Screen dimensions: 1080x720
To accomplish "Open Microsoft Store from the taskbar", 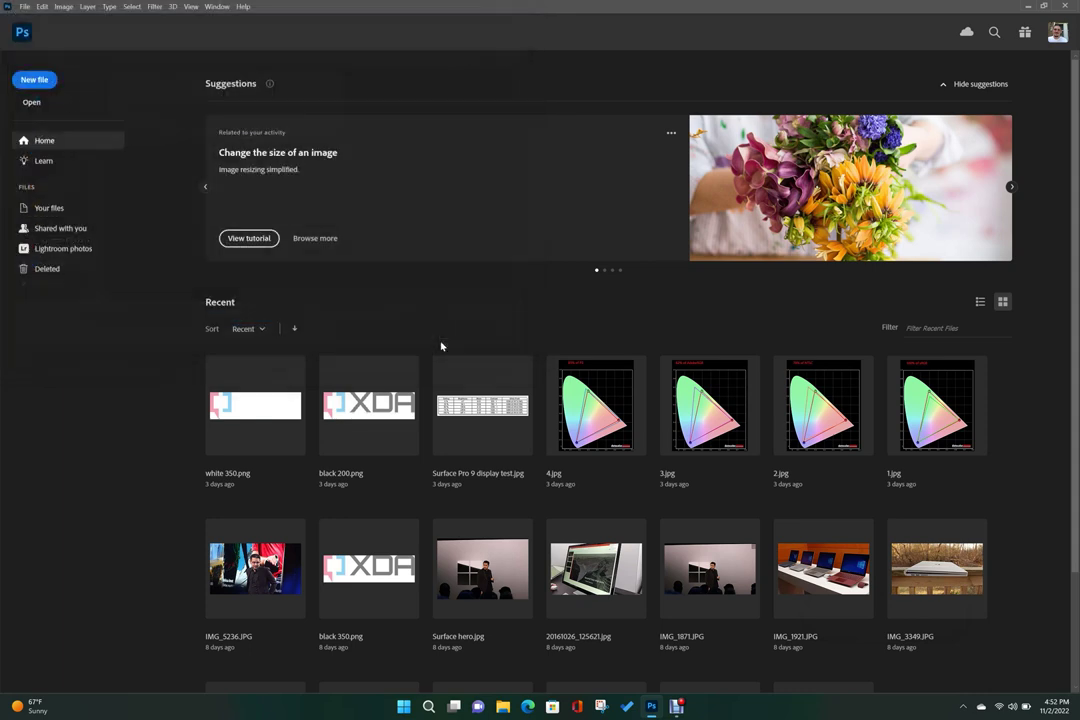I will [552, 706].
